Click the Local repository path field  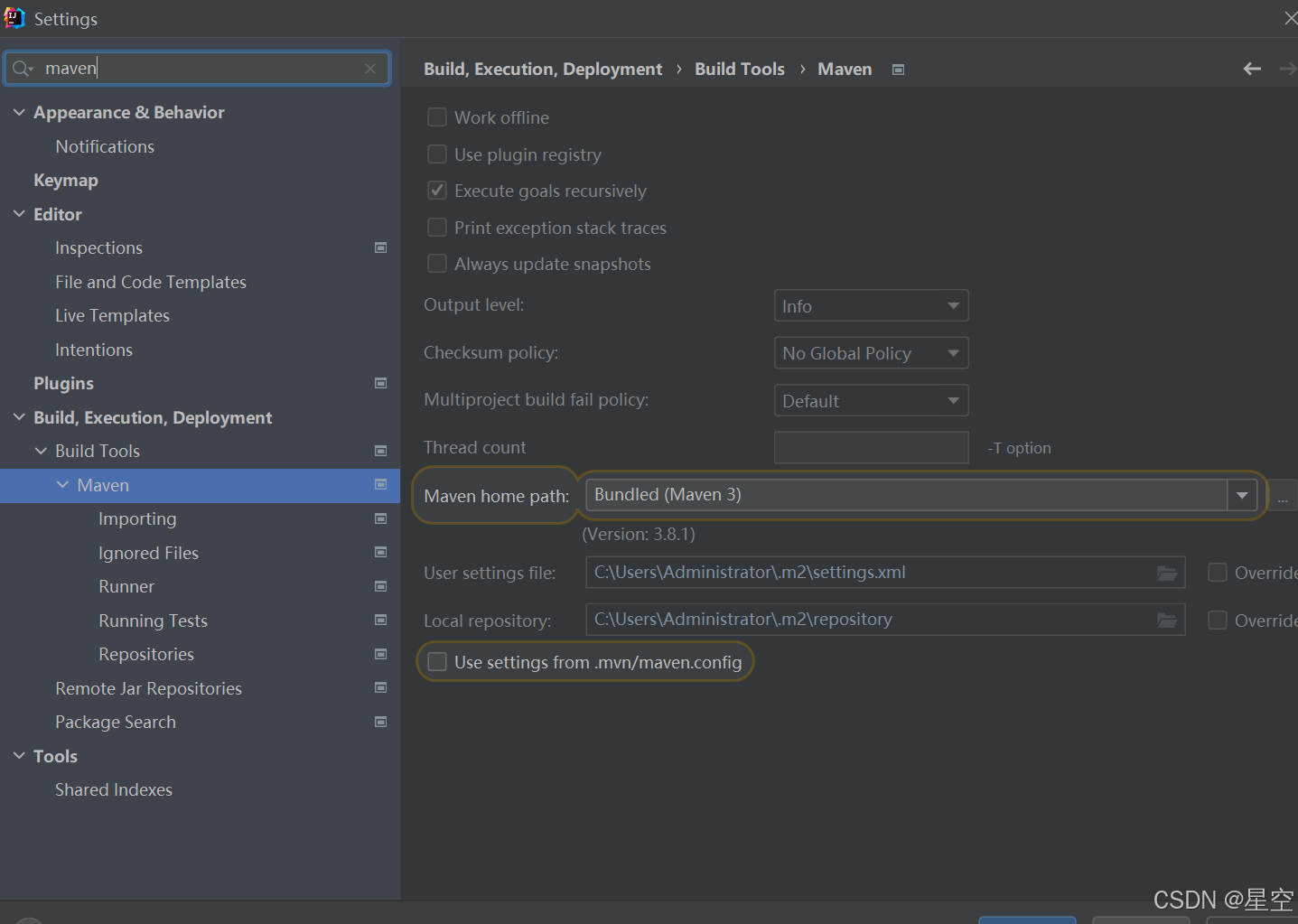point(885,620)
